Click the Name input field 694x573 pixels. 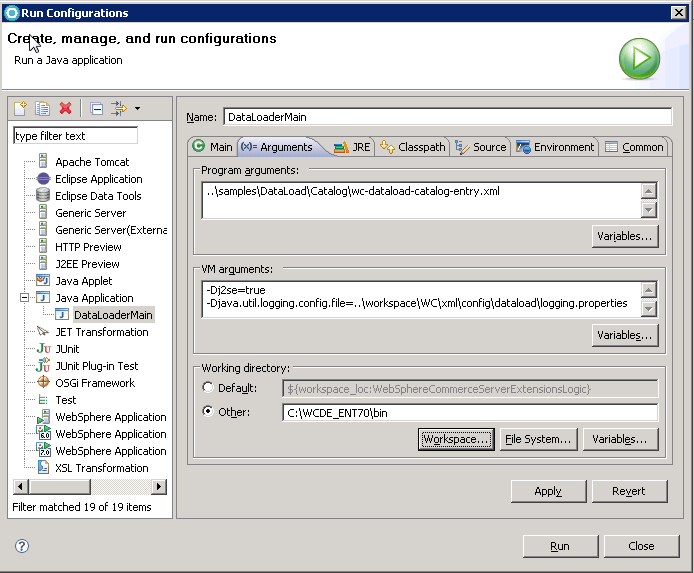point(447,117)
